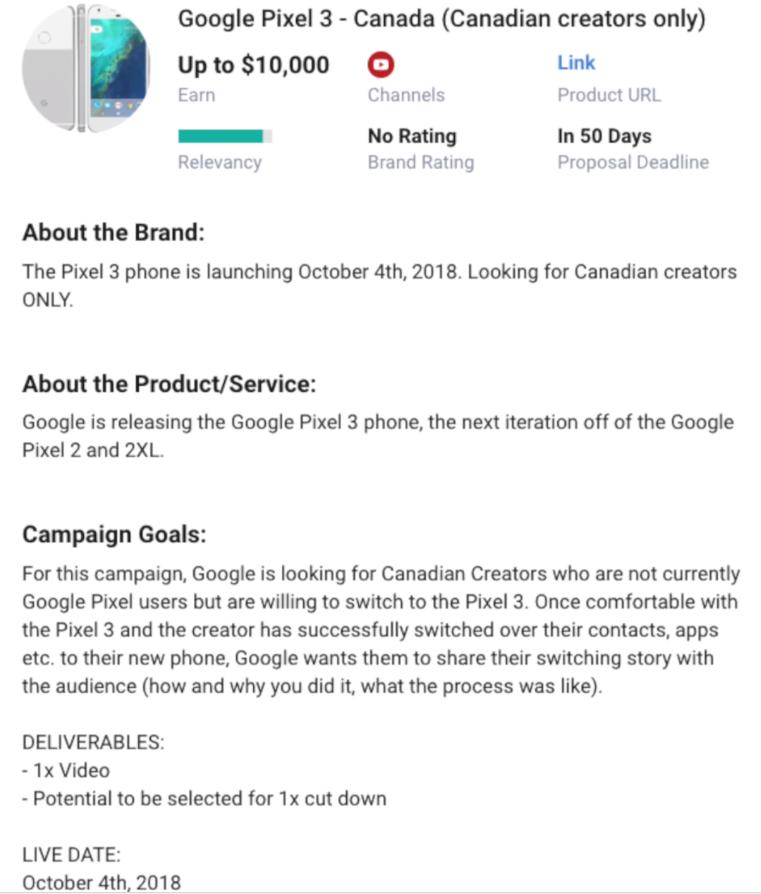The height and width of the screenshot is (894, 761).
Task: Click the teal Relevancy progress bar
Action: pyautogui.click(x=225, y=136)
